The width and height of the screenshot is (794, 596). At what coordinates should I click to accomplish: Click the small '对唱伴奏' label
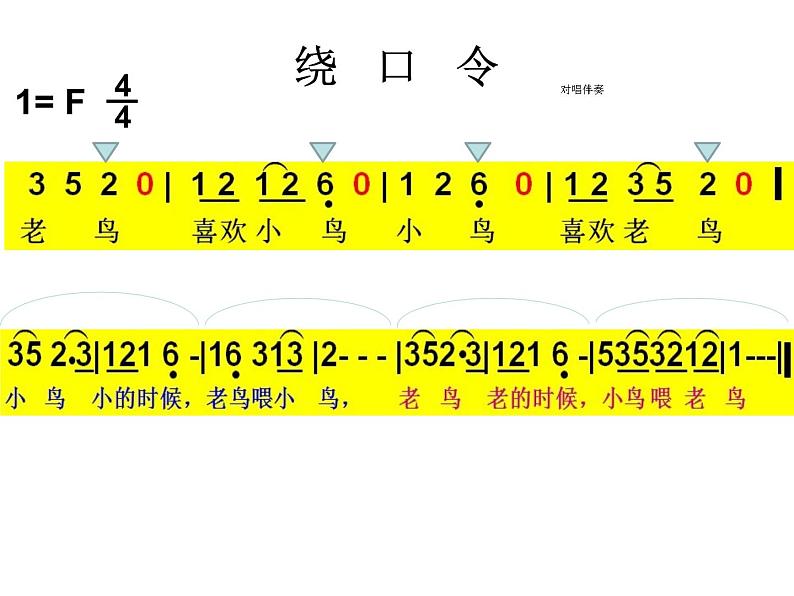point(582,90)
